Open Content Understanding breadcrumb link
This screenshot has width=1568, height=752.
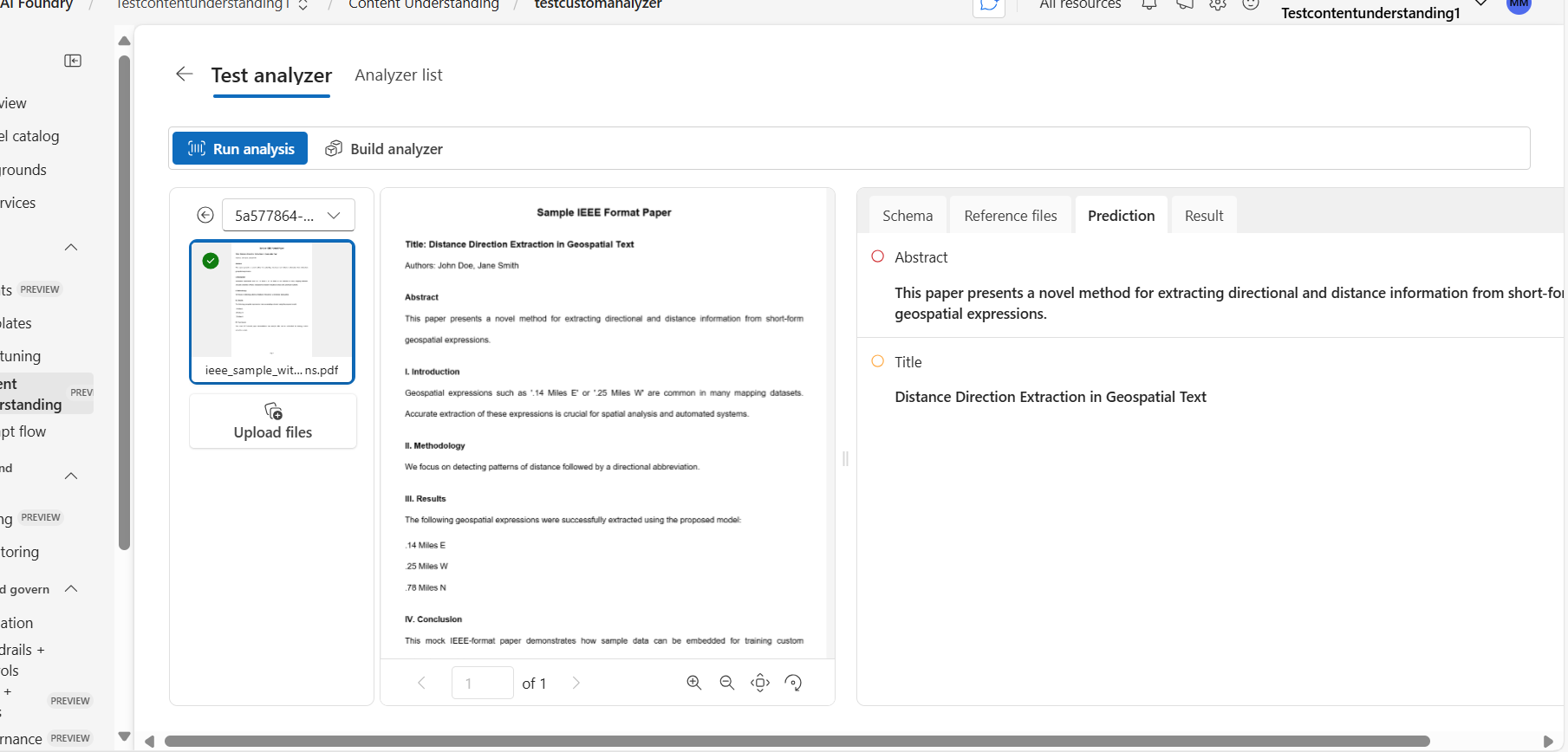424,5
